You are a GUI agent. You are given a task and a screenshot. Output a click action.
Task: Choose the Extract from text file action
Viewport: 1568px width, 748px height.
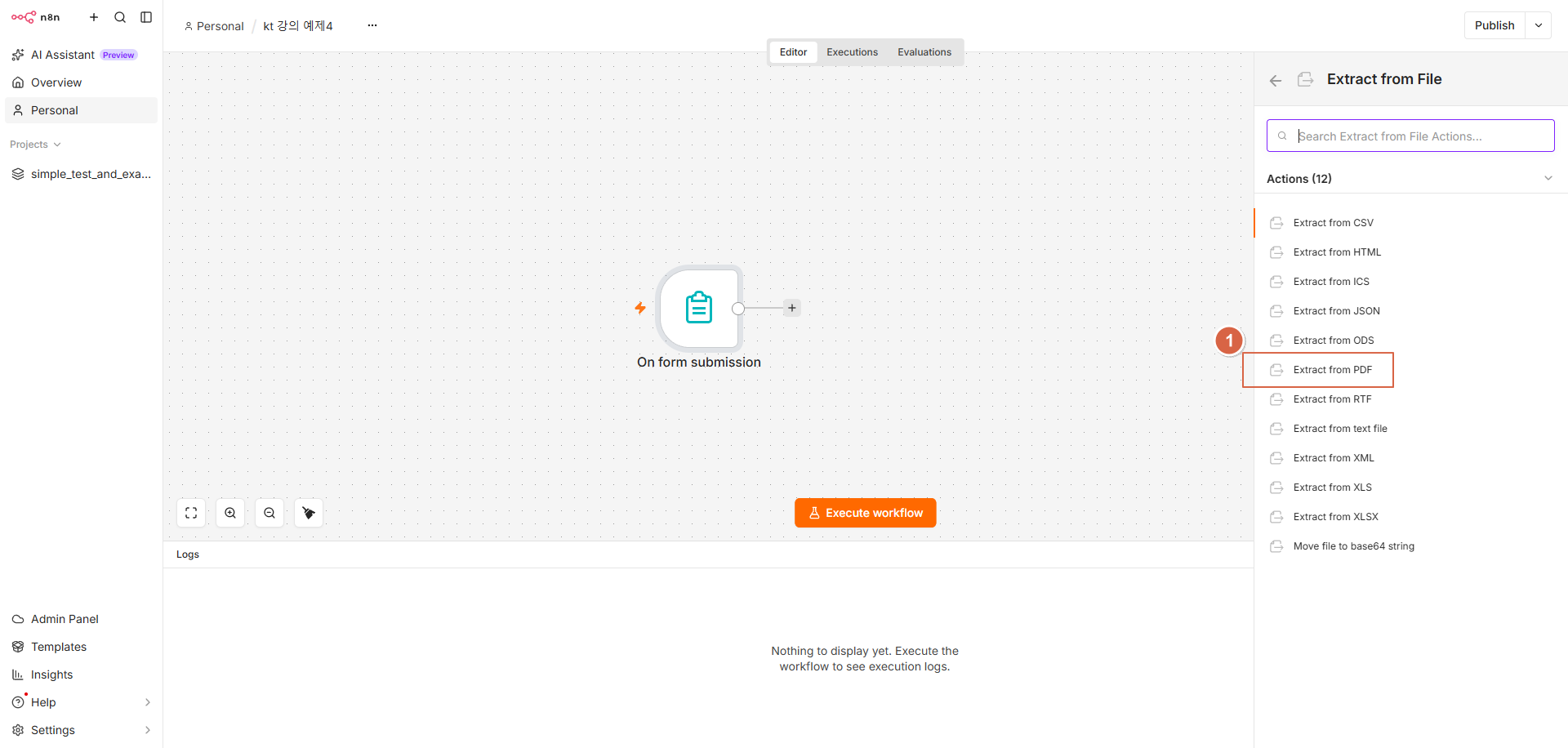[x=1410, y=429]
